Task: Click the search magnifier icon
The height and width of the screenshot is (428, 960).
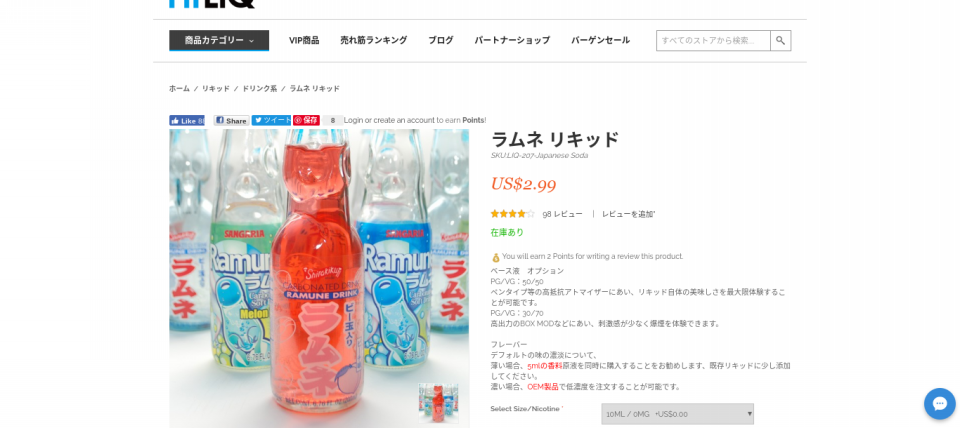Action: [x=780, y=40]
